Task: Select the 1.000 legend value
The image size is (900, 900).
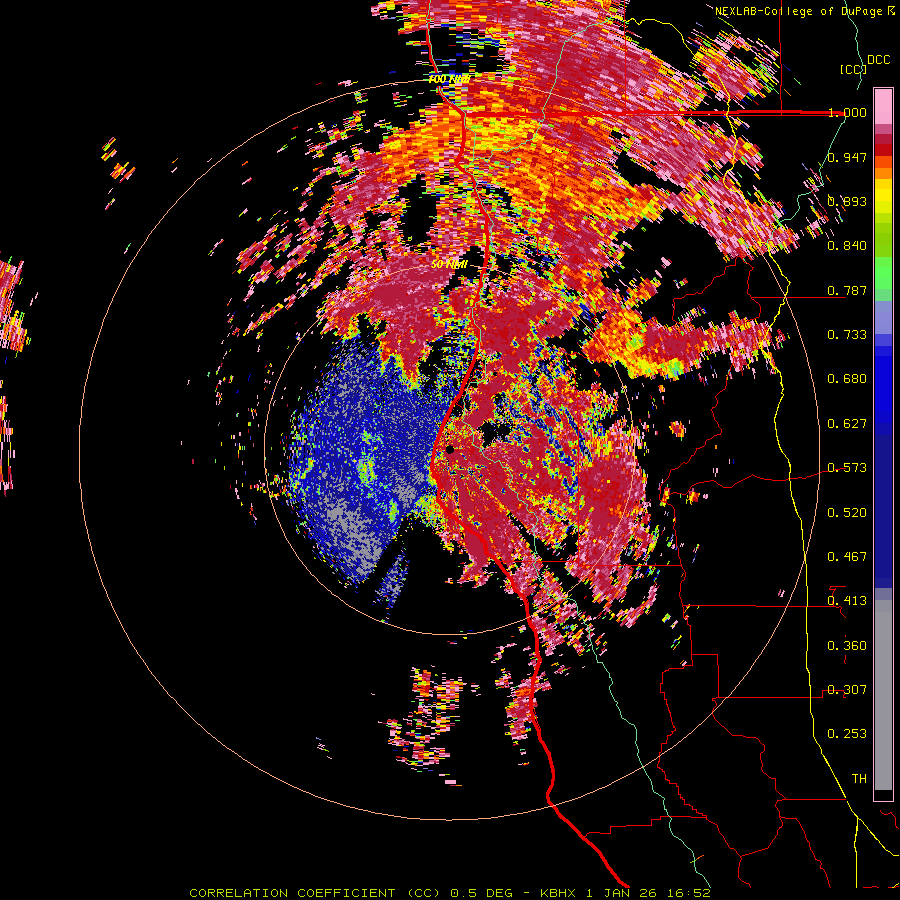Action: [847, 112]
